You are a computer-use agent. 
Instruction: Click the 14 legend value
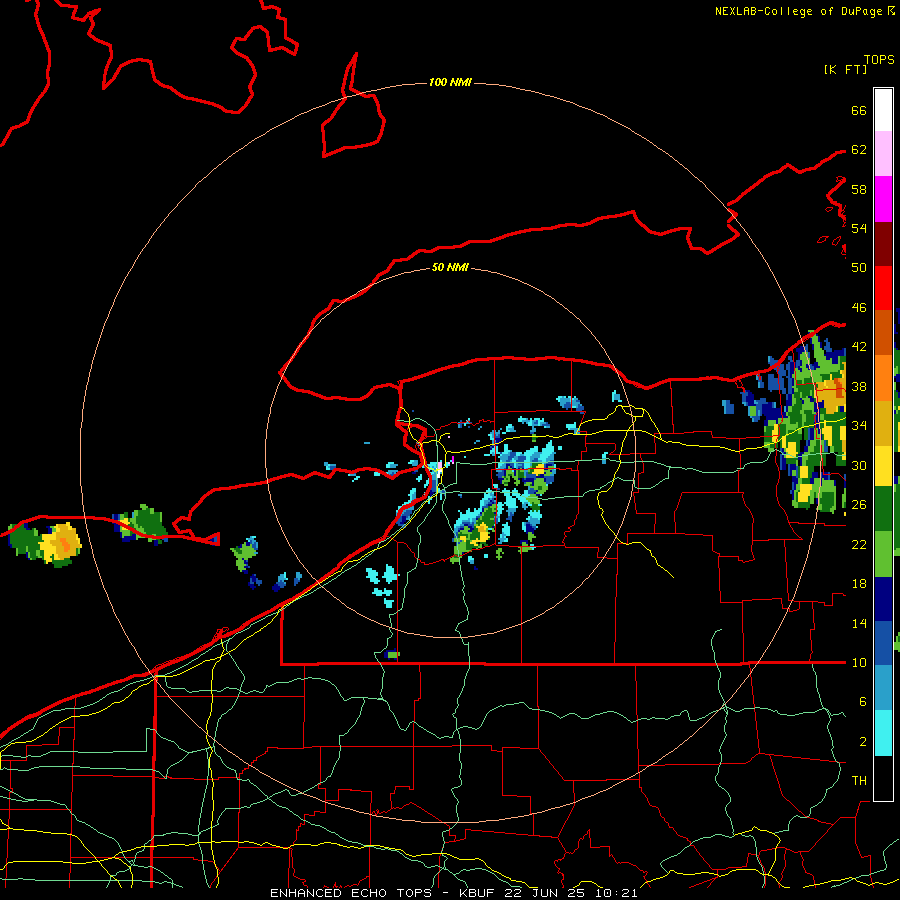pyautogui.click(x=859, y=623)
